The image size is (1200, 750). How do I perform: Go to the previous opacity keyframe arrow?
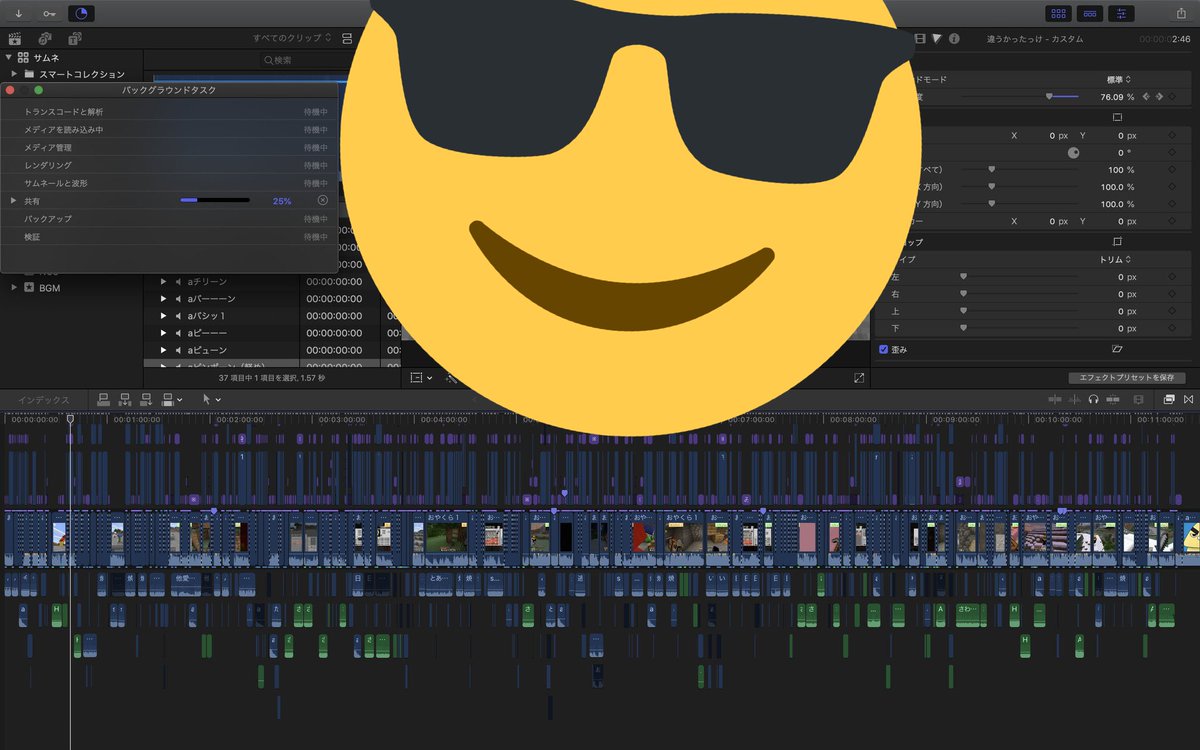point(1147,97)
